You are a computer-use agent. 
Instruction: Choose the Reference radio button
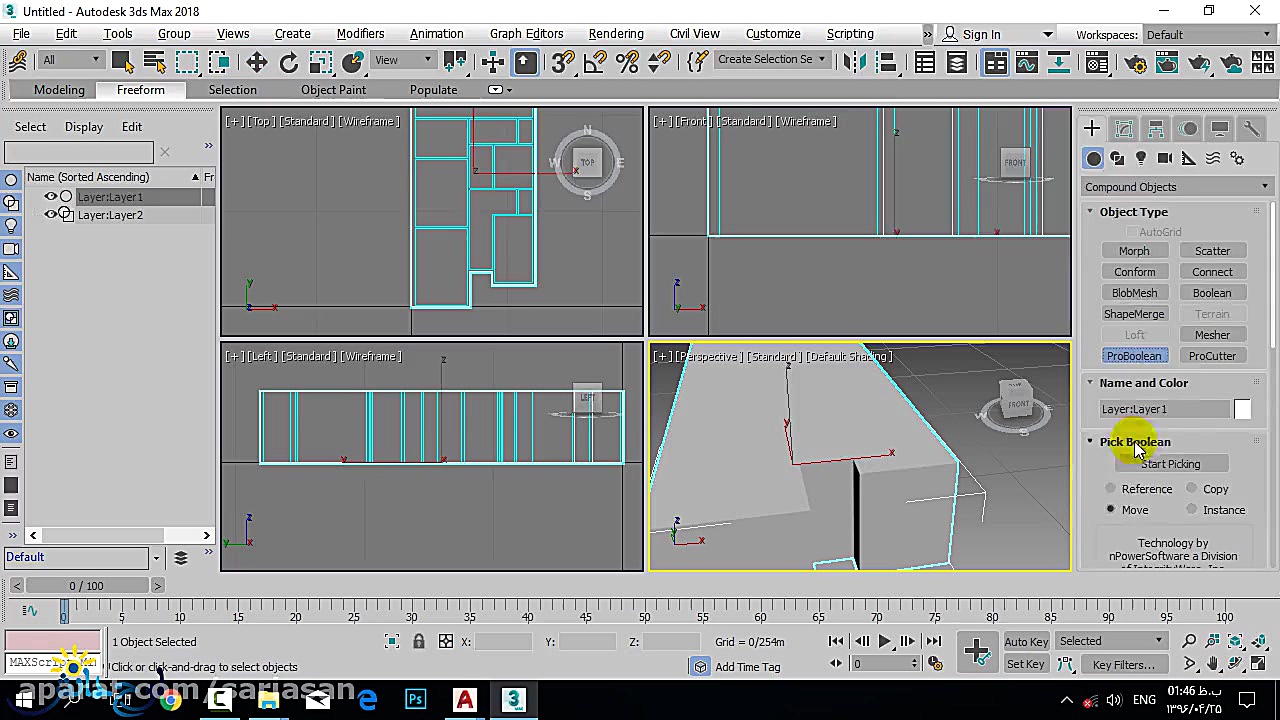tap(1111, 489)
